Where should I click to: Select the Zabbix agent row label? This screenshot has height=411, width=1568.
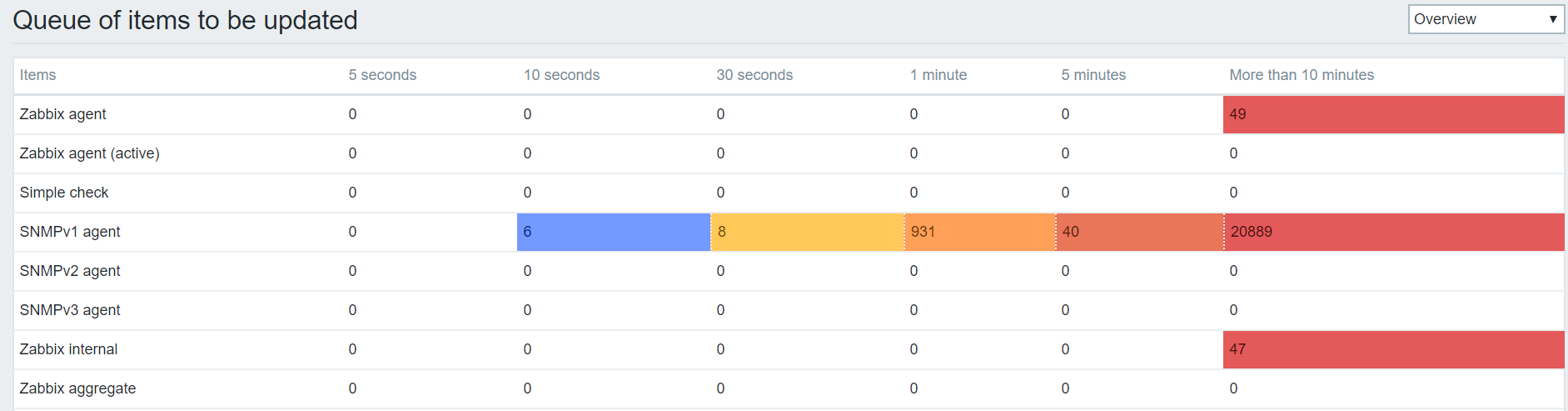point(63,114)
